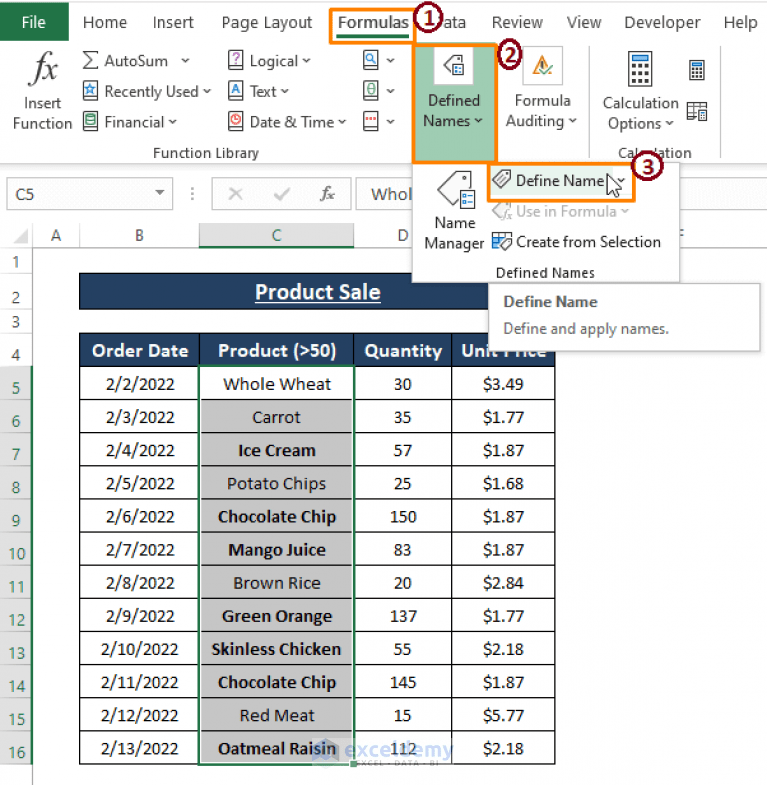Click the formula bar text field

(x=385, y=194)
